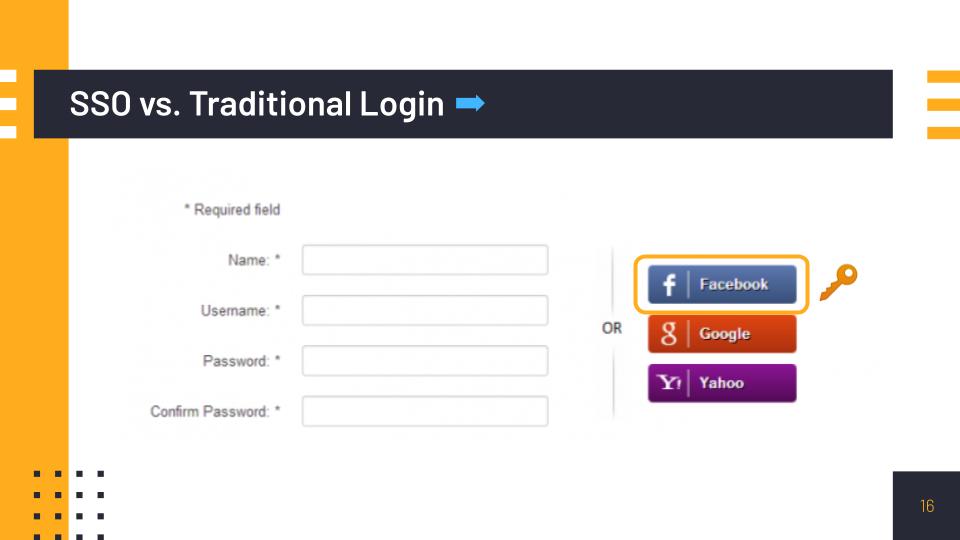Sign in with the Facebook button text
Screen dimensions: 960x540
[x=734, y=284]
